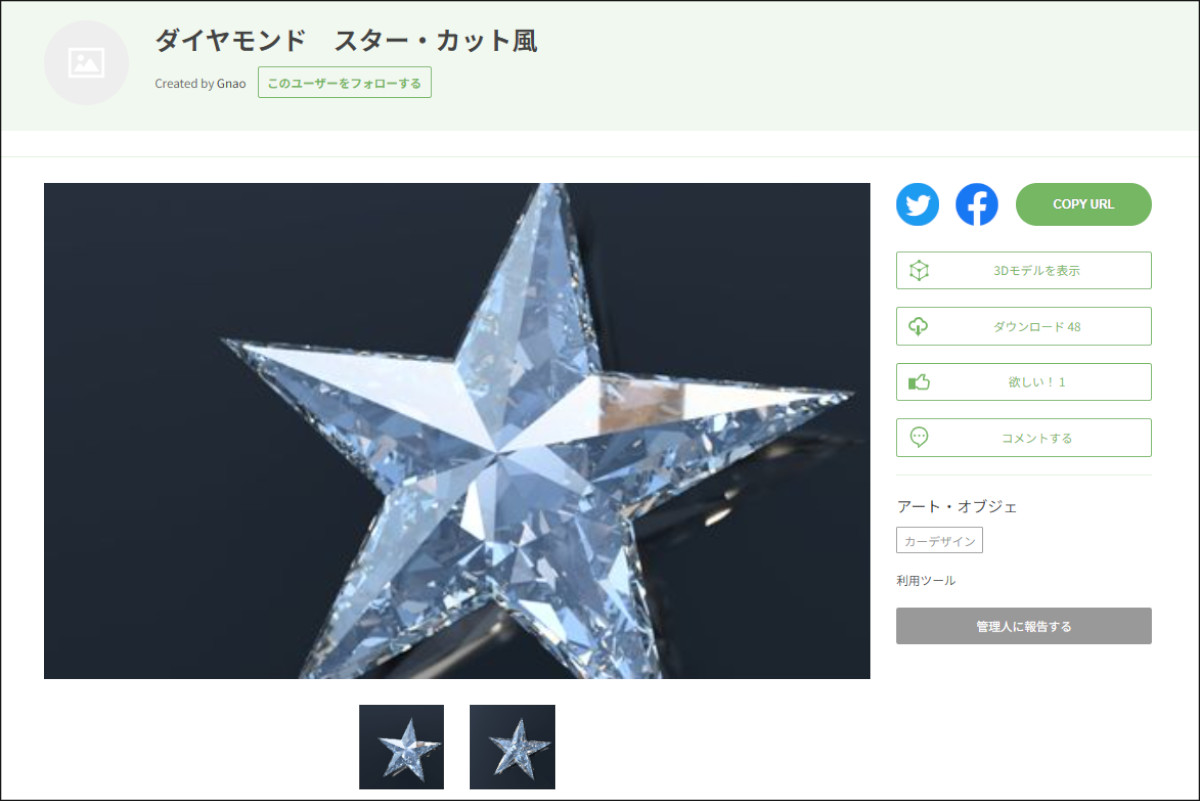
Task: Click the 3D cube icon beside 3Dモデルを表示
Action: (x=919, y=270)
